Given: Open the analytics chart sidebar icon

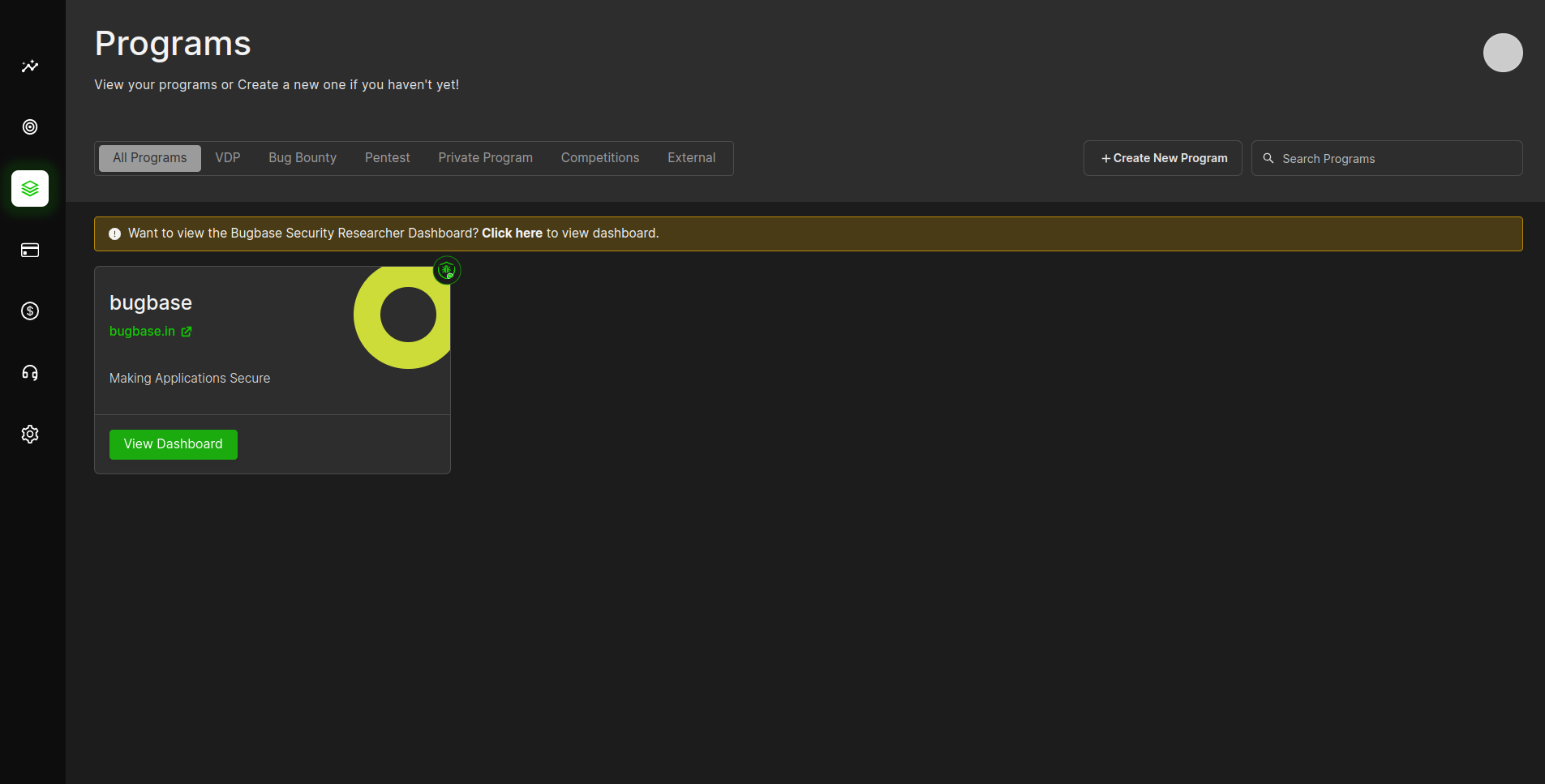Looking at the screenshot, I should (30, 66).
